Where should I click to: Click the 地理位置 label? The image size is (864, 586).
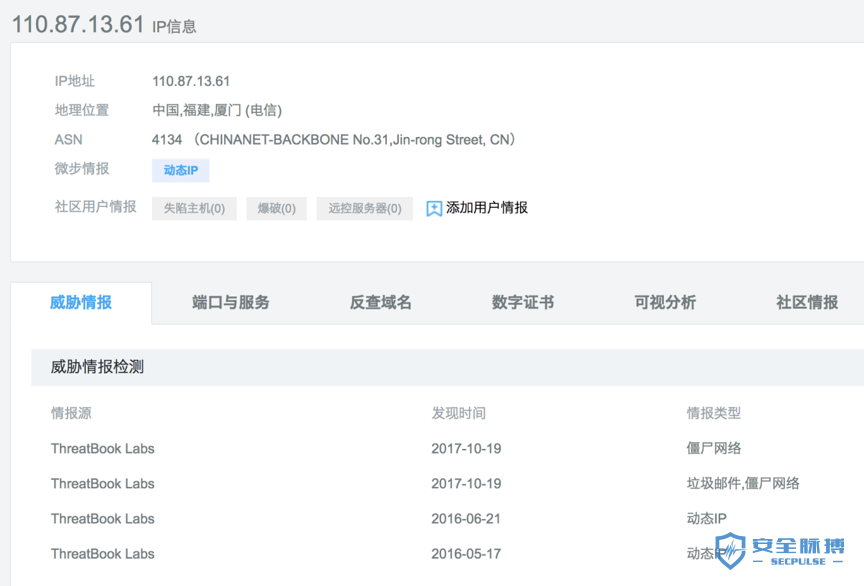click(82, 110)
